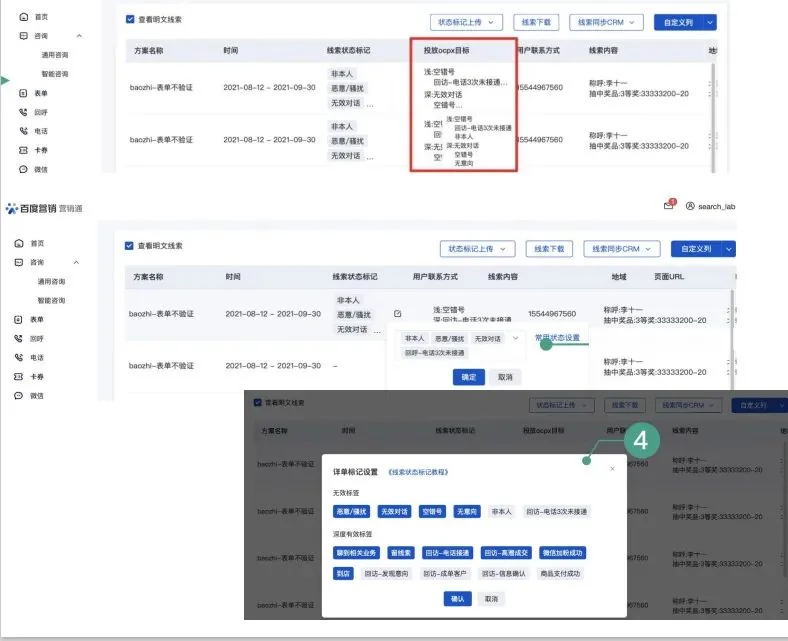The width and height of the screenshot is (788, 641).
Task: Click 线索下载 button in middle screenshot
Action: 549,249
